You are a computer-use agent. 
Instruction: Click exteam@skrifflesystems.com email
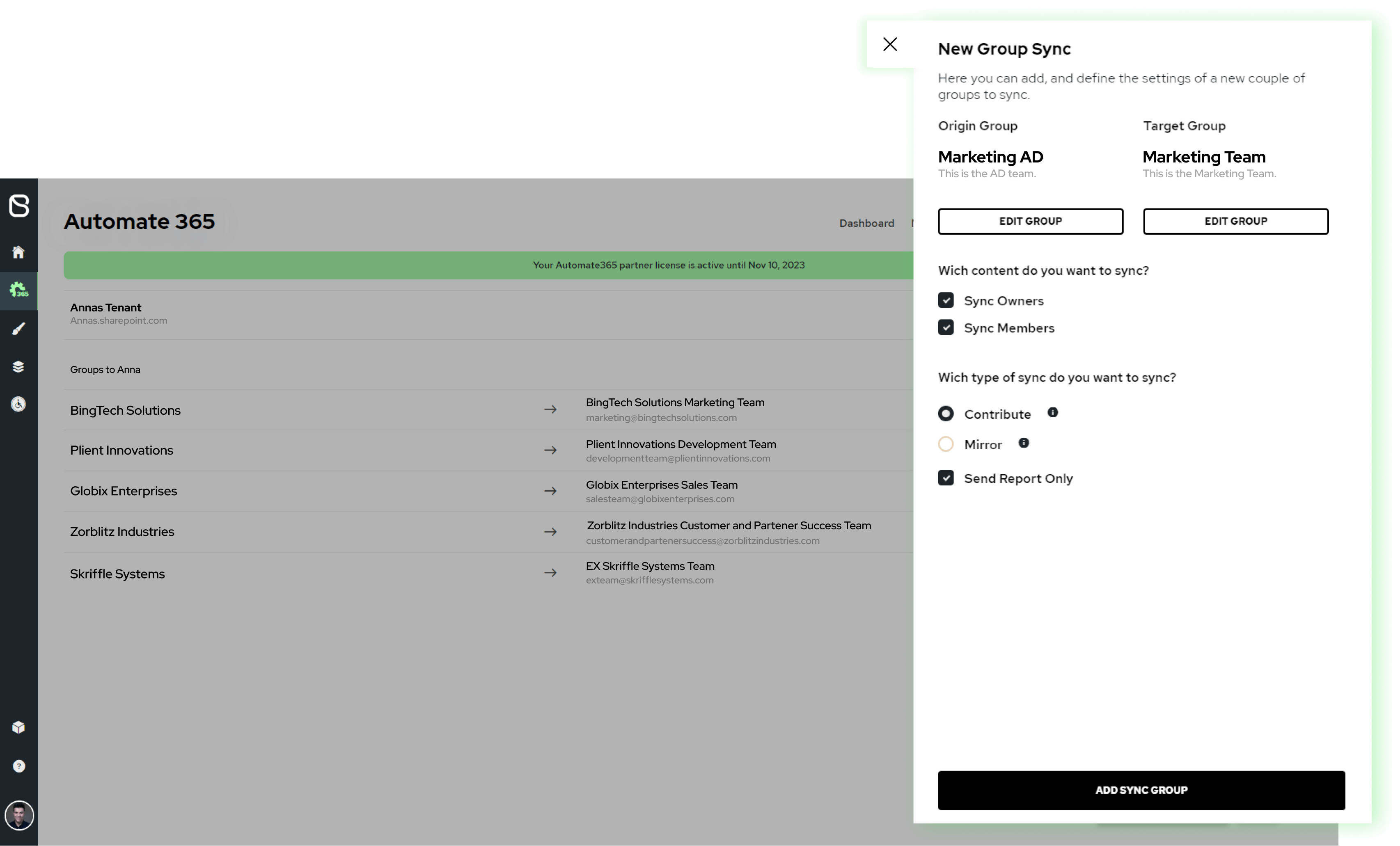click(649, 580)
